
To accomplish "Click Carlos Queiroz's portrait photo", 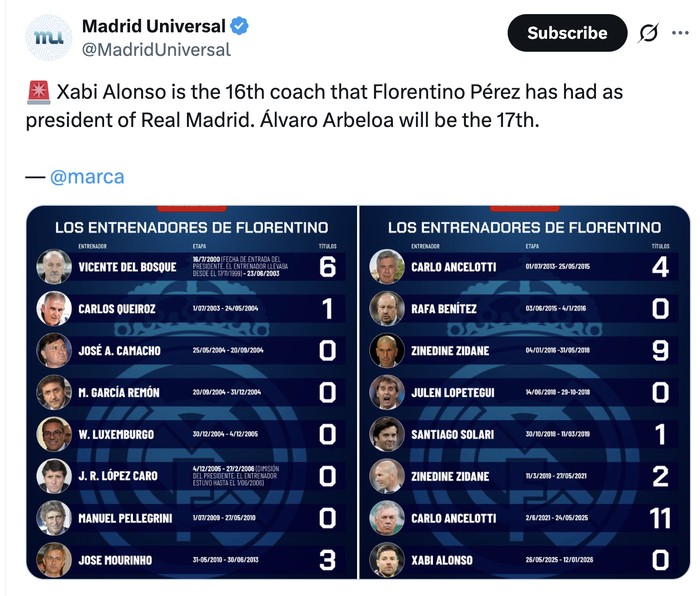I will [x=54, y=309].
